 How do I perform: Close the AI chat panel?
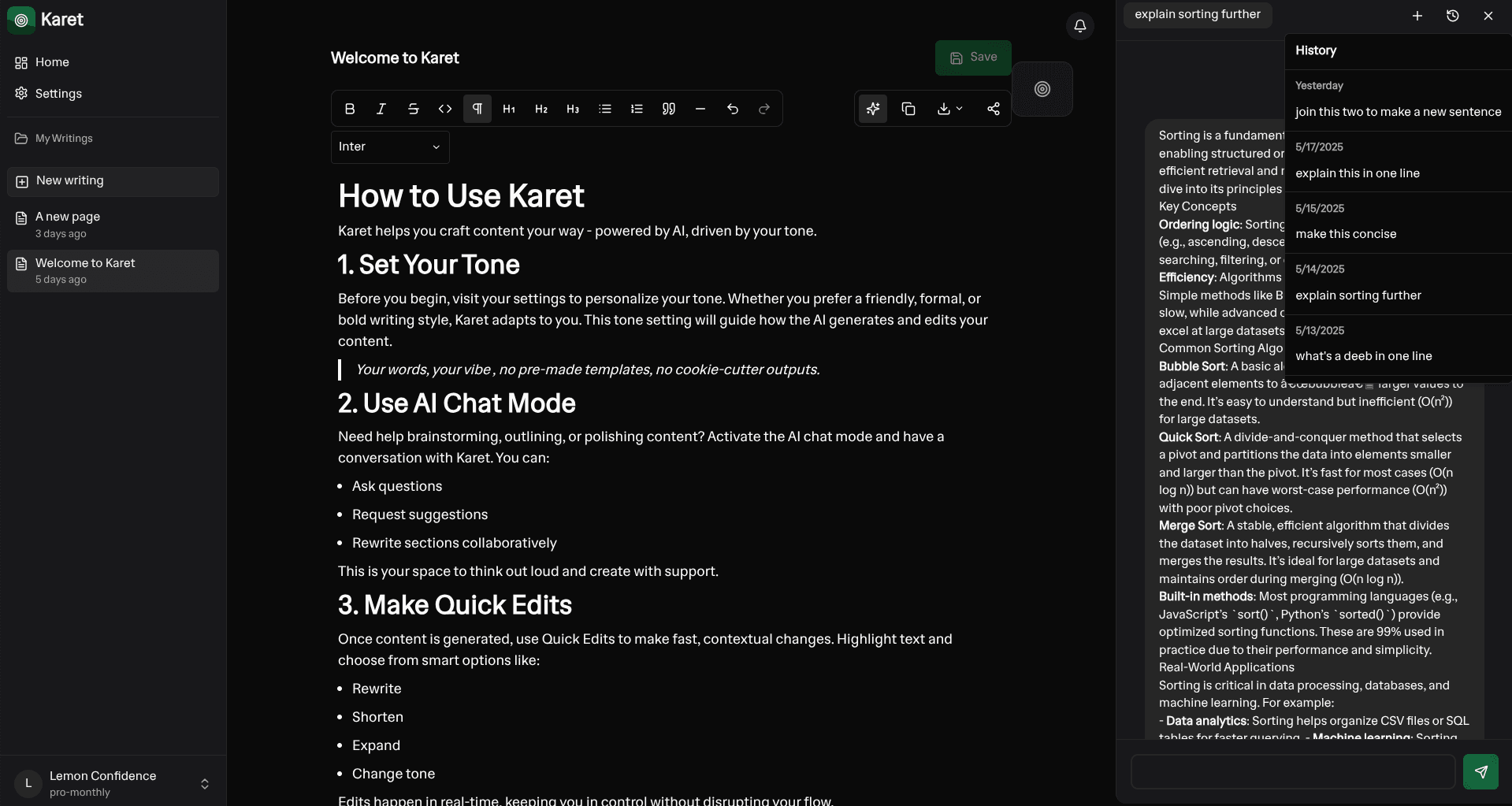tap(1488, 16)
